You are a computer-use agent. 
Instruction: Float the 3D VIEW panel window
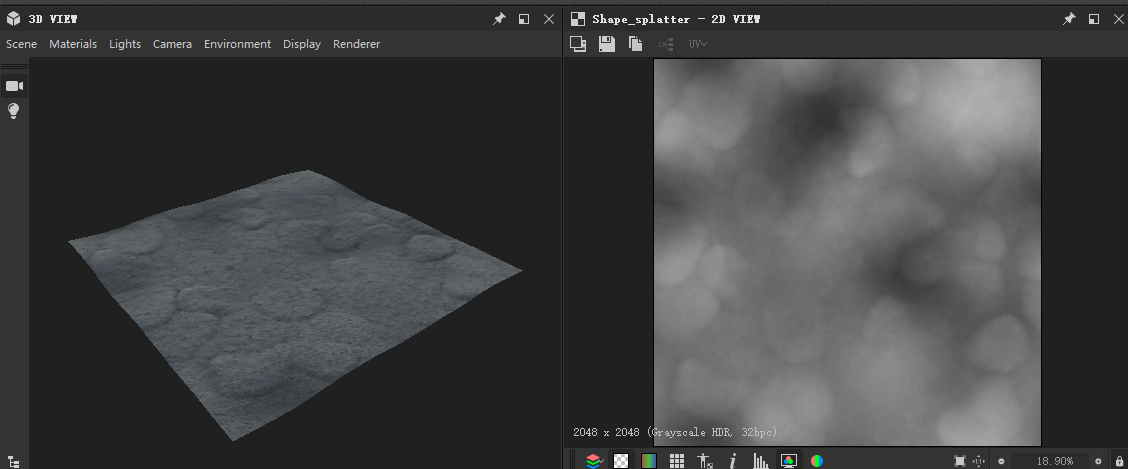[524, 19]
